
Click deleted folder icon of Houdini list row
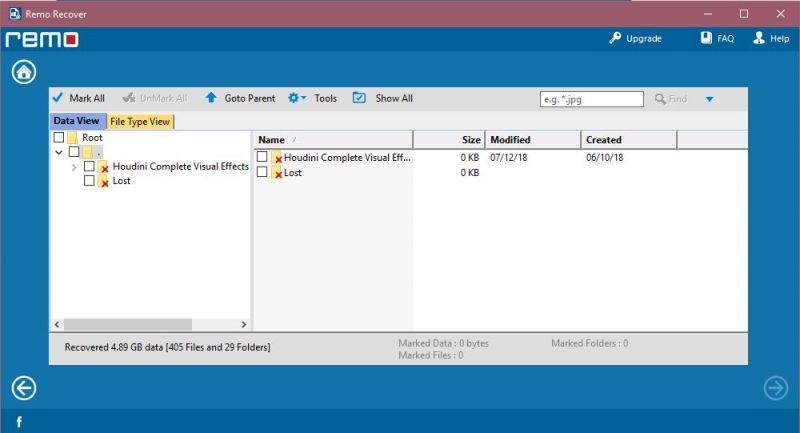[277, 158]
